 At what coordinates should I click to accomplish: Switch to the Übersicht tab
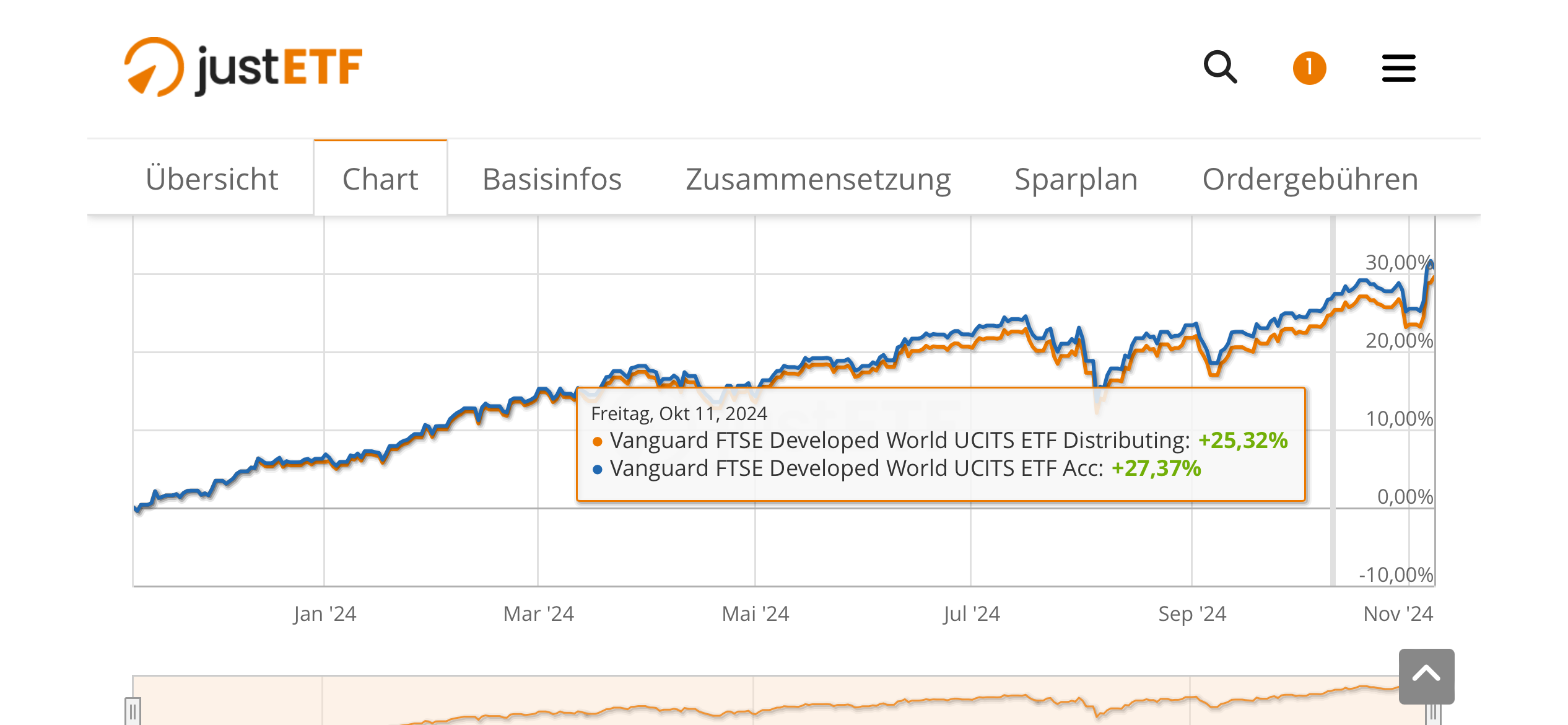pyautogui.click(x=212, y=179)
